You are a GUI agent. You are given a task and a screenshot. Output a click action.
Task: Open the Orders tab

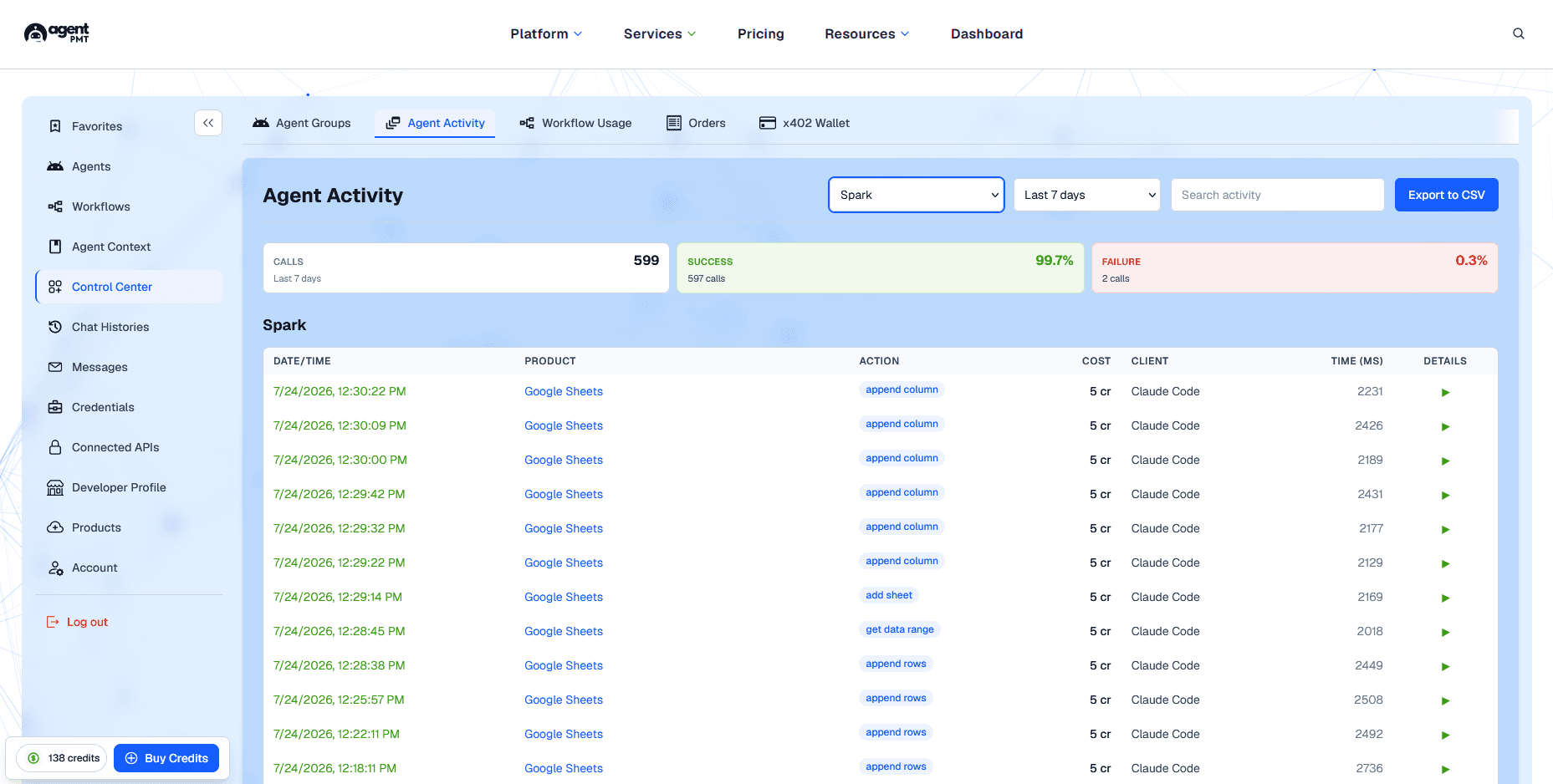pyautogui.click(x=696, y=123)
